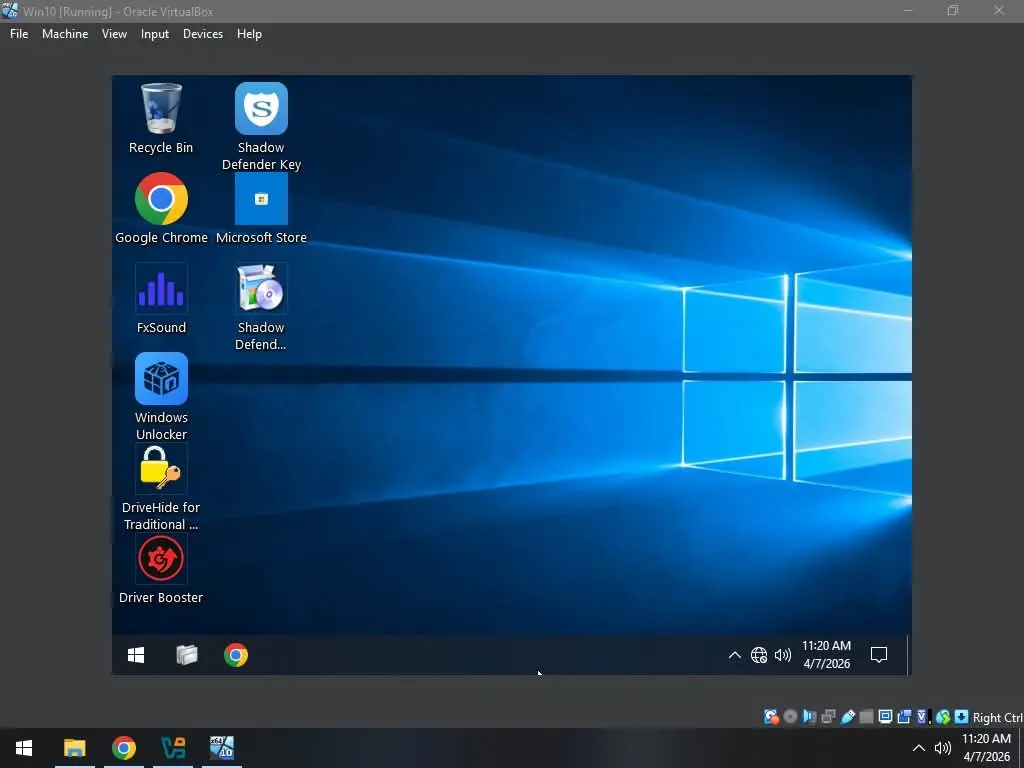Screen dimensions: 1024x768
Task: Open the VirtualBox Devices menu
Action: (202, 34)
